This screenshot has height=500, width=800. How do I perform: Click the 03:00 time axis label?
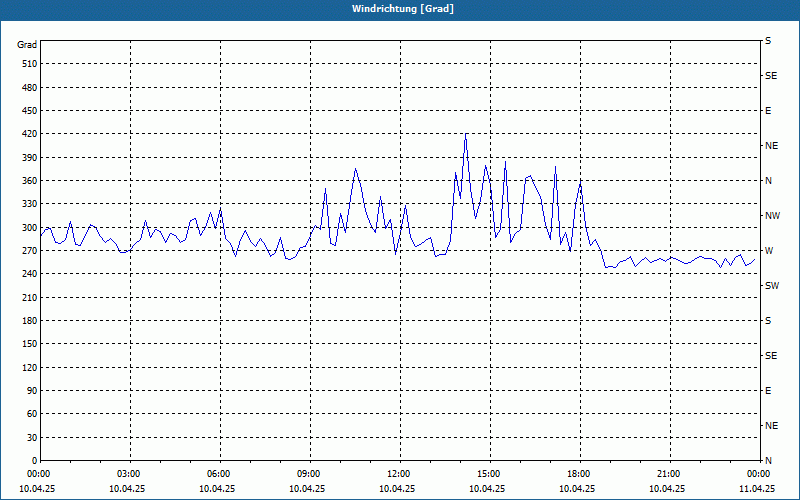pos(131,474)
